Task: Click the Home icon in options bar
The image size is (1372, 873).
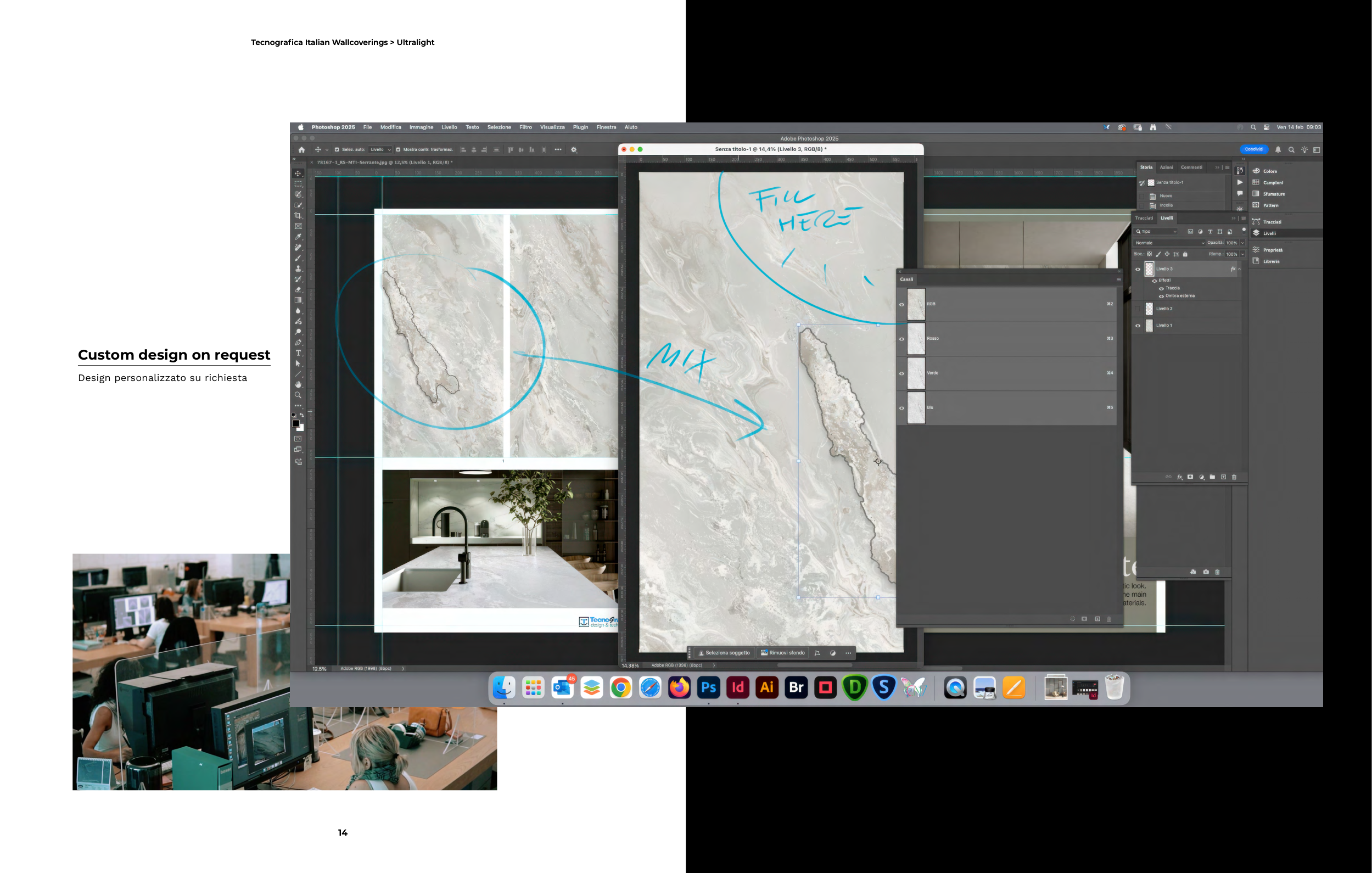Action: (x=301, y=150)
